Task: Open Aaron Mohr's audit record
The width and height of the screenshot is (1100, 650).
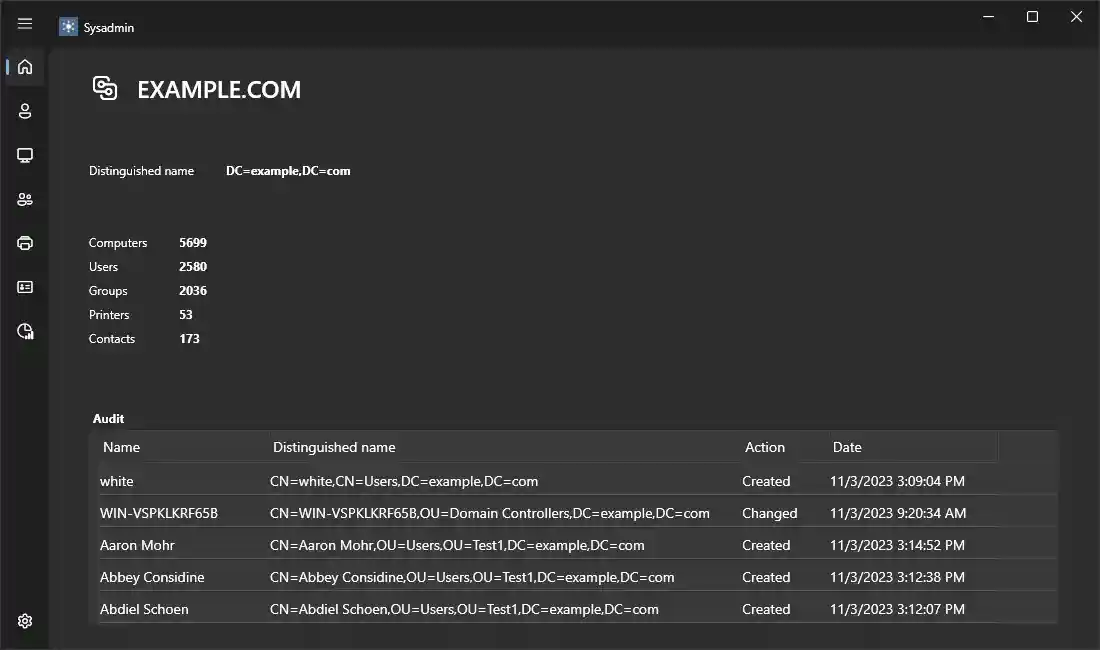Action: click(400, 545)
